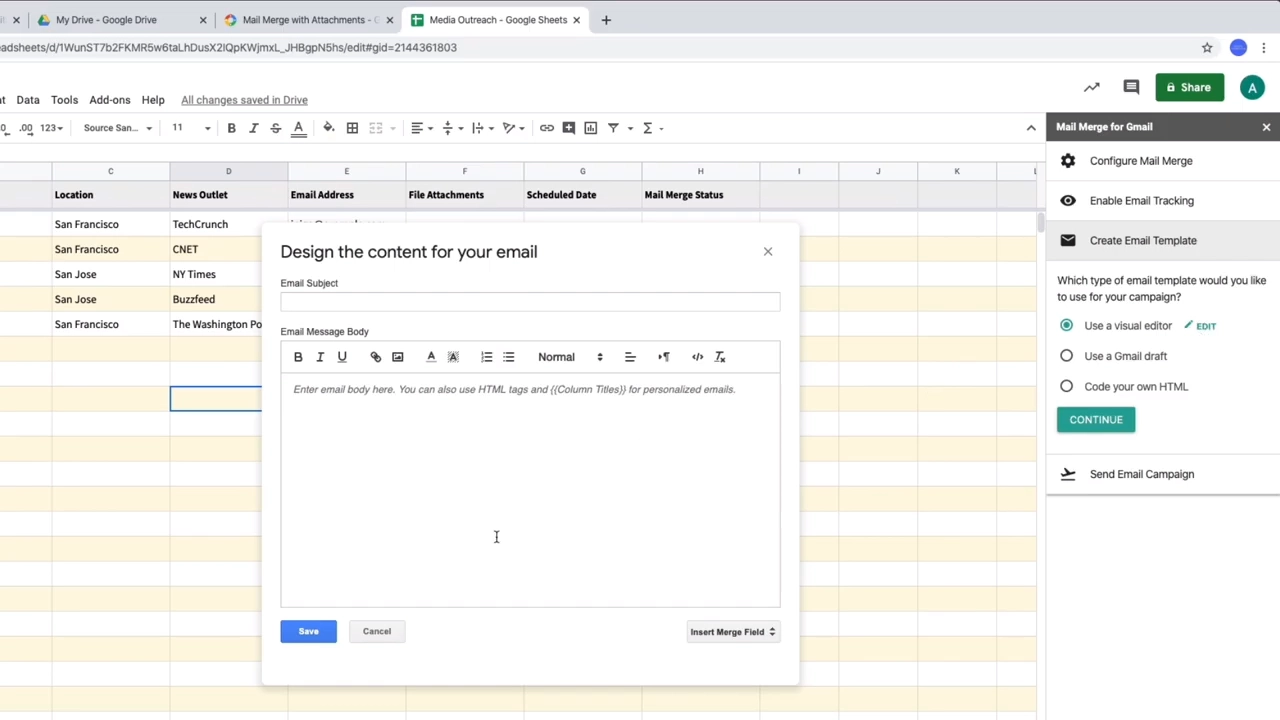1280x720 pixels.
Task: Open Chrome three-dot menu
Action: (1264, 48)
